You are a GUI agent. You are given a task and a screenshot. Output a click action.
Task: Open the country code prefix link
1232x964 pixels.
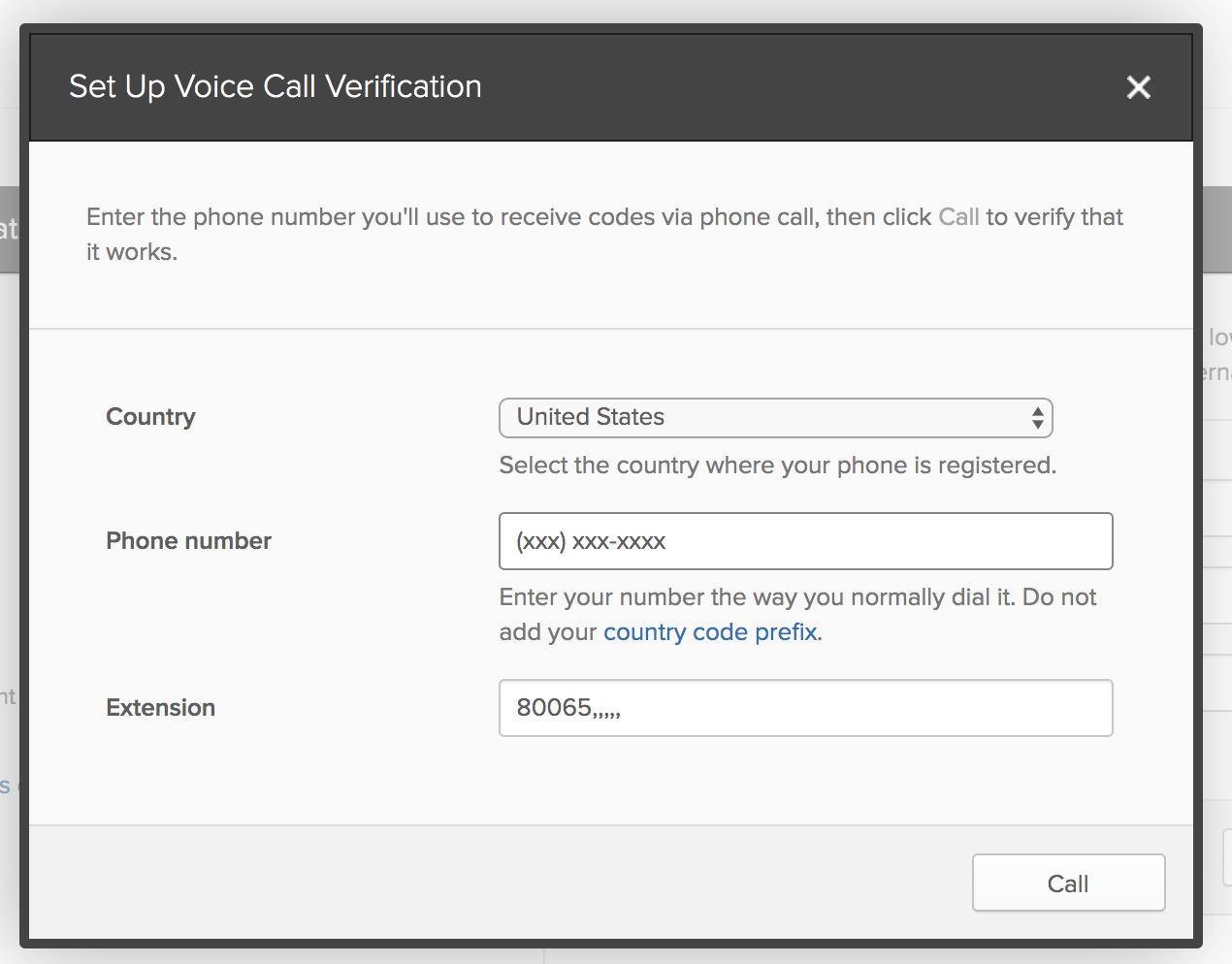pos(710,632)
